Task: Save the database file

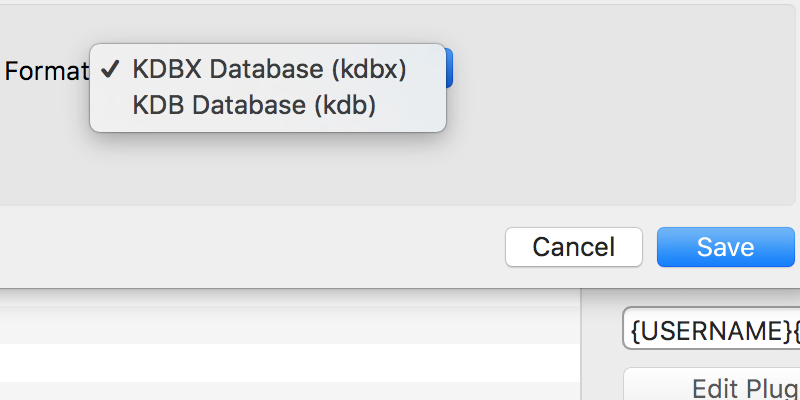Action: [726, 247]
